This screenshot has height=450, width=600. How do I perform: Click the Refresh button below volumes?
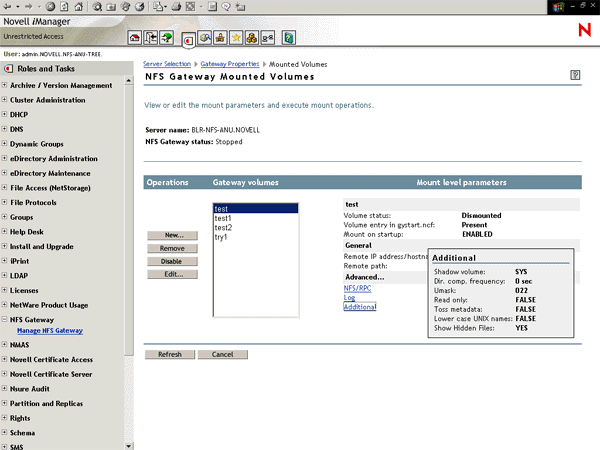[x=170, y=354]
